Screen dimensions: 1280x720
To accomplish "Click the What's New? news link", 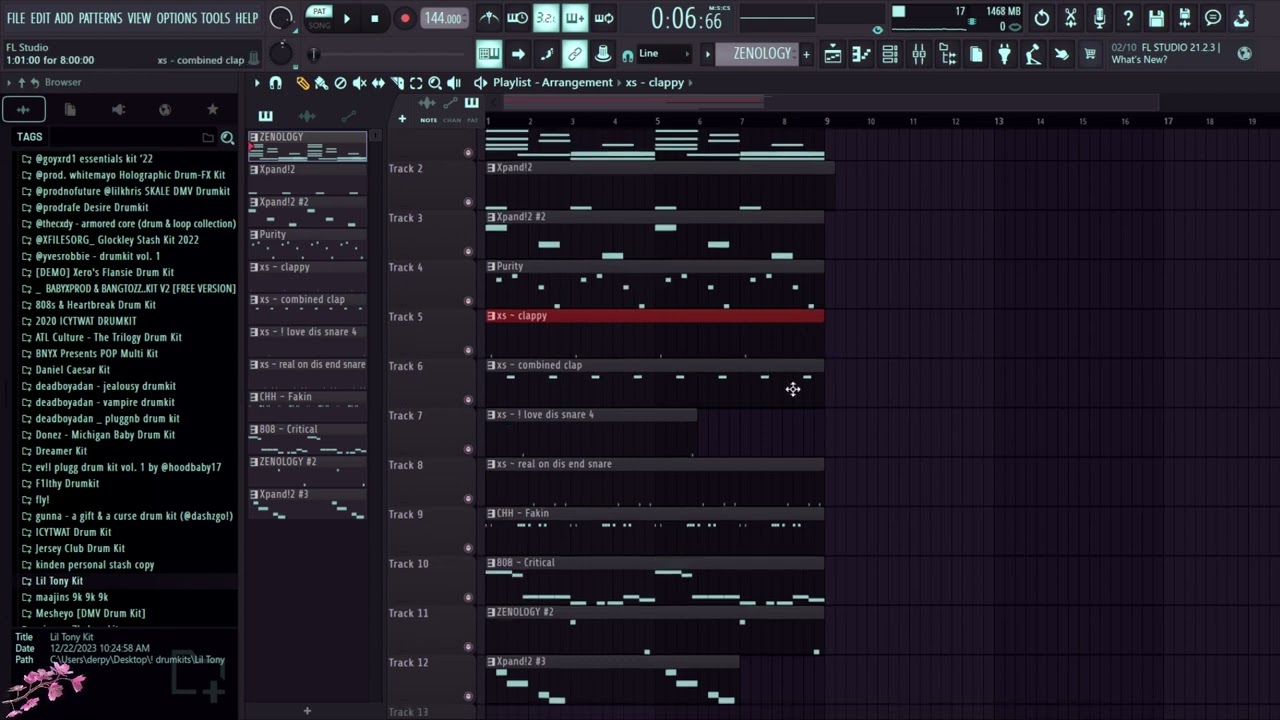I will tap(1139, 60).
